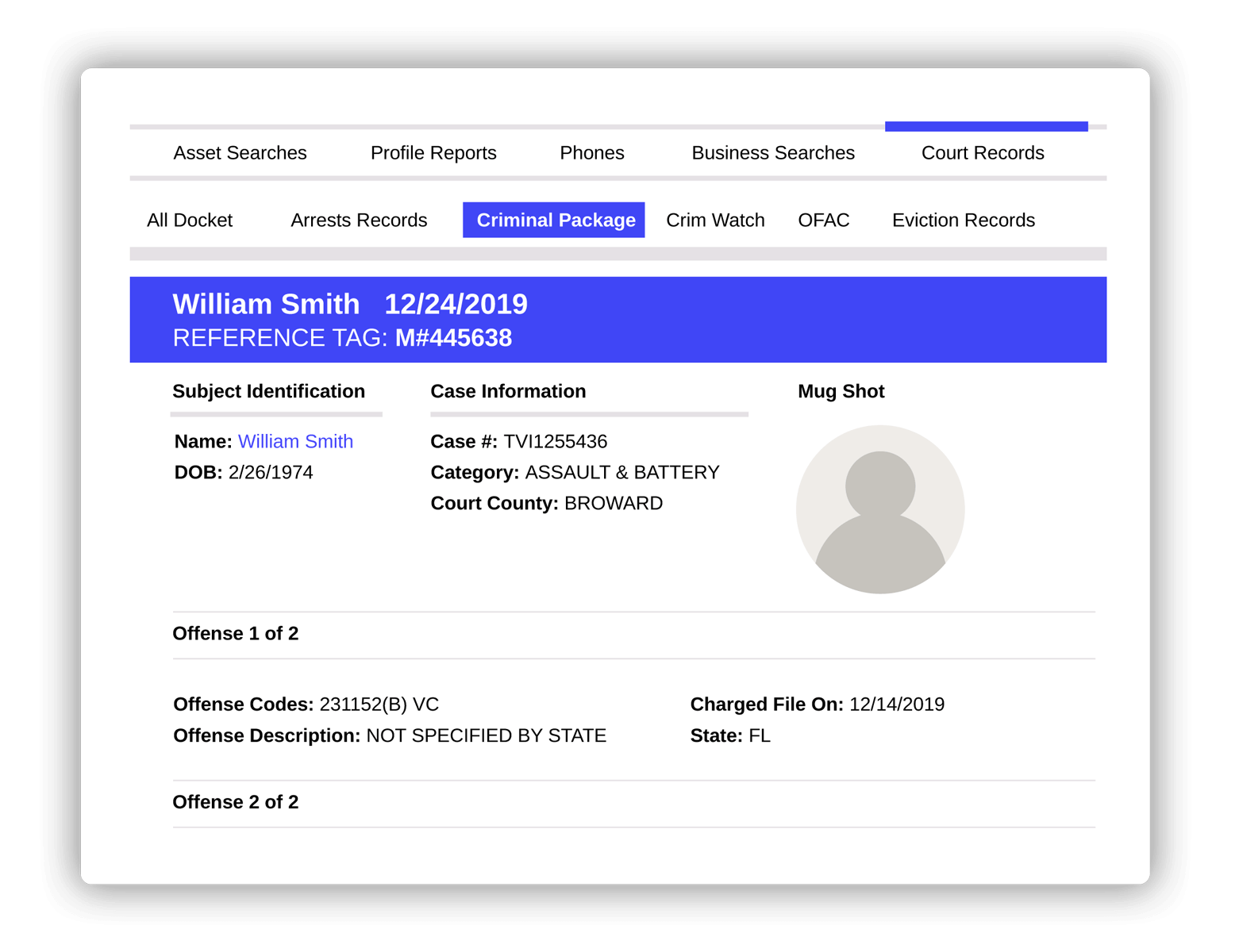Follow the William Smith name link
Viewport: 1239px width, 952px height.
point(295,441)
